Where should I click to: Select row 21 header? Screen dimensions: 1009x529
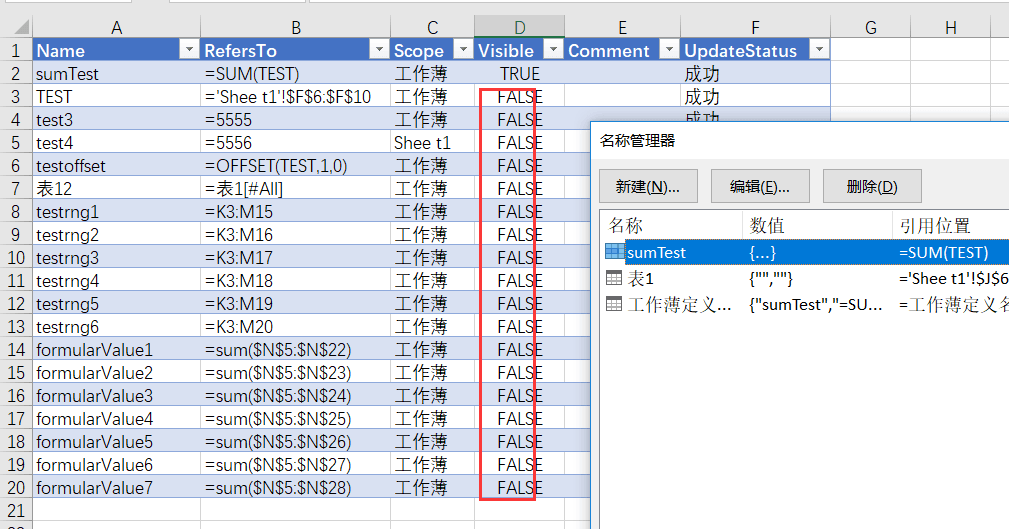[16, 510]
